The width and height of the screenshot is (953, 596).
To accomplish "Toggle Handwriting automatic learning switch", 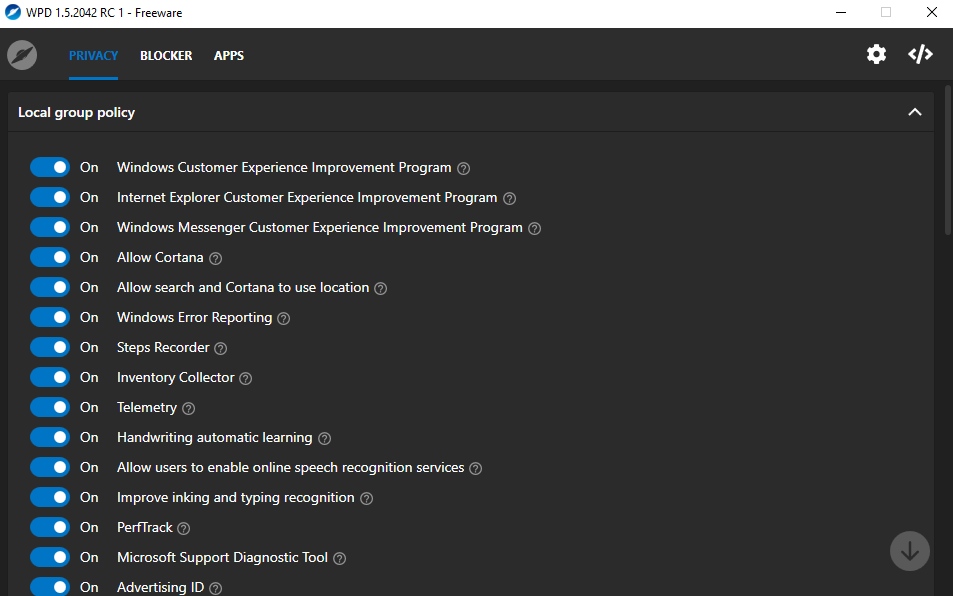I will coord(50,437).
